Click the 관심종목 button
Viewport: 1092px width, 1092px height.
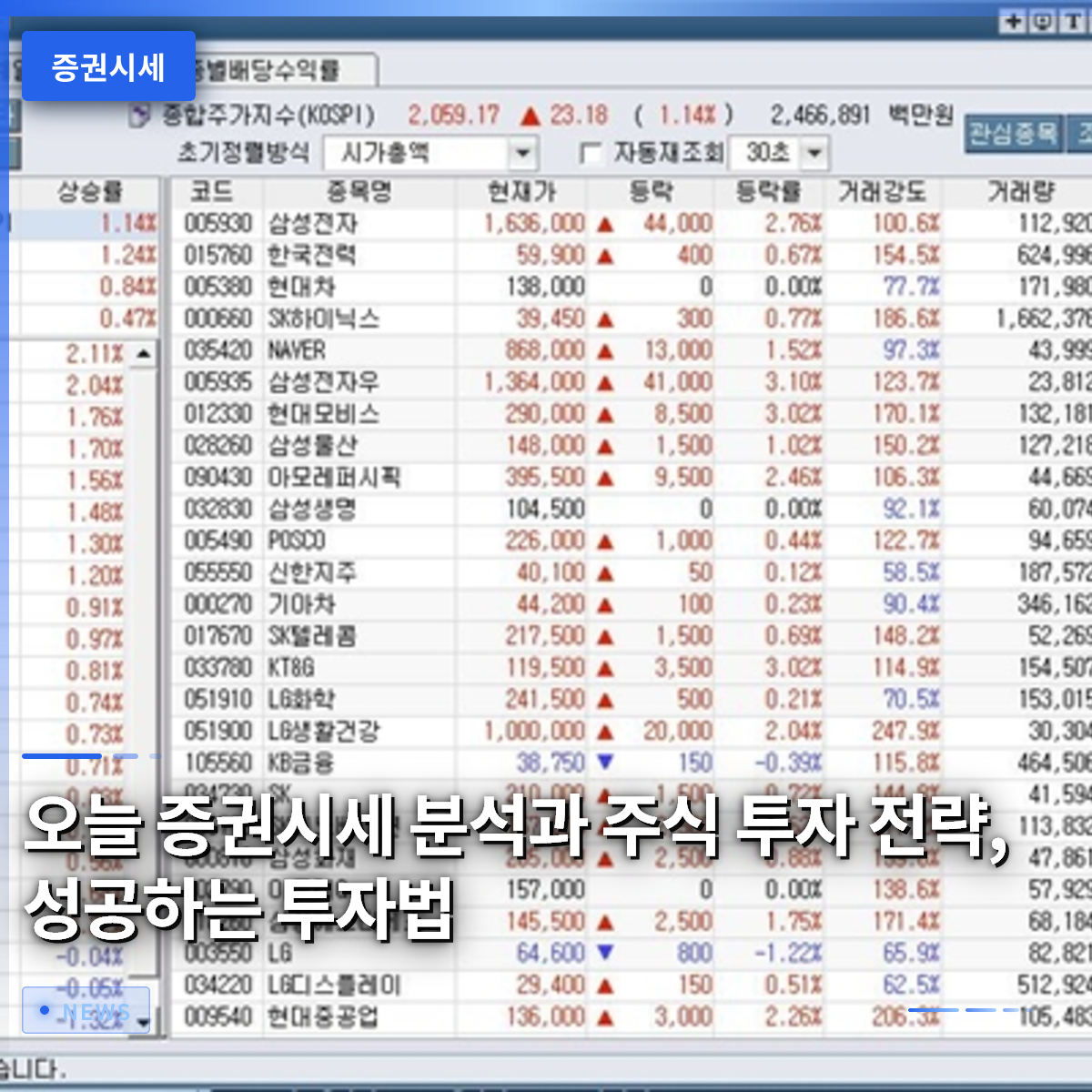coord(1012,134)
